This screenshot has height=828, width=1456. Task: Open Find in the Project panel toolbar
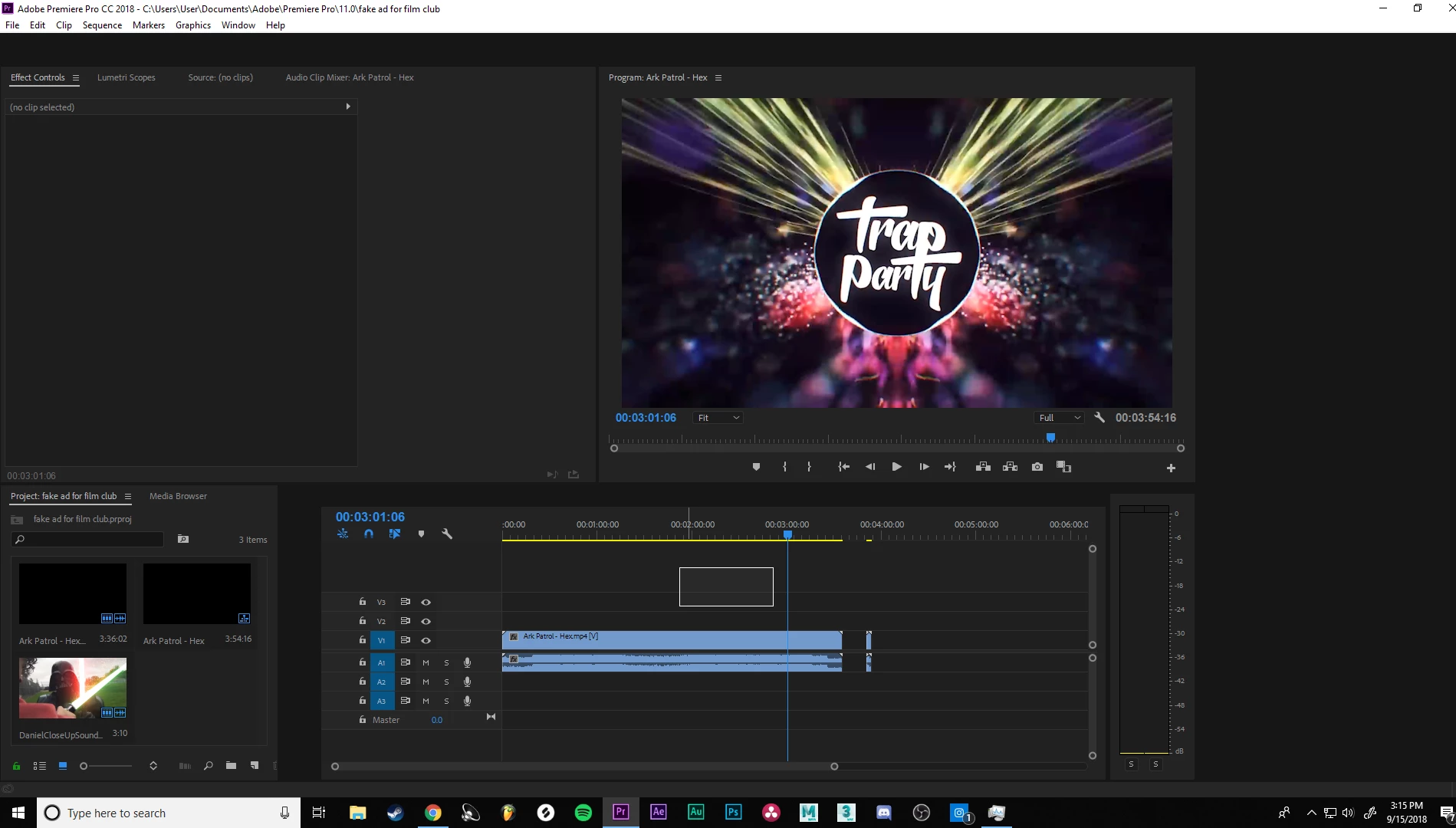tap(208, 766)
